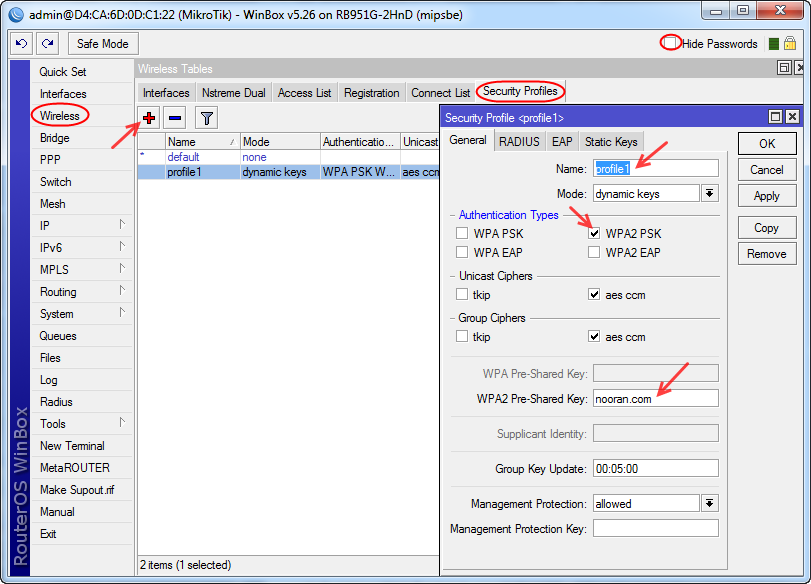Open the Log sidebar item
This screenshot has width=811, height=584.
[82, 380]
